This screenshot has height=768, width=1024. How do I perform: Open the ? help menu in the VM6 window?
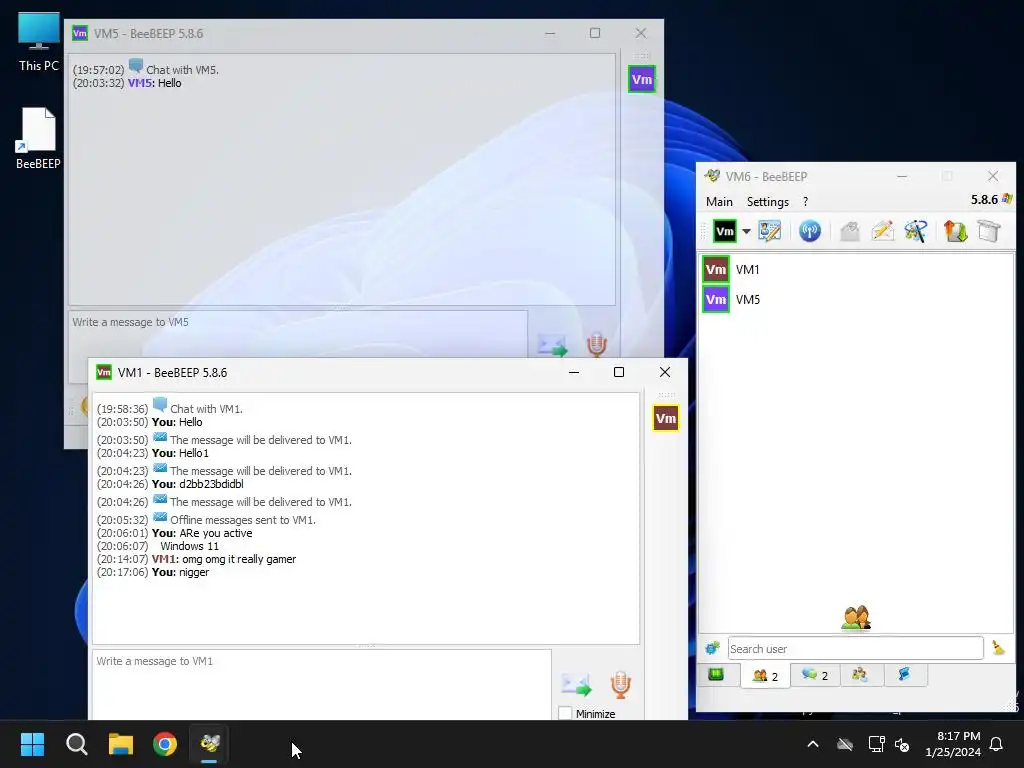pos(805,202)
